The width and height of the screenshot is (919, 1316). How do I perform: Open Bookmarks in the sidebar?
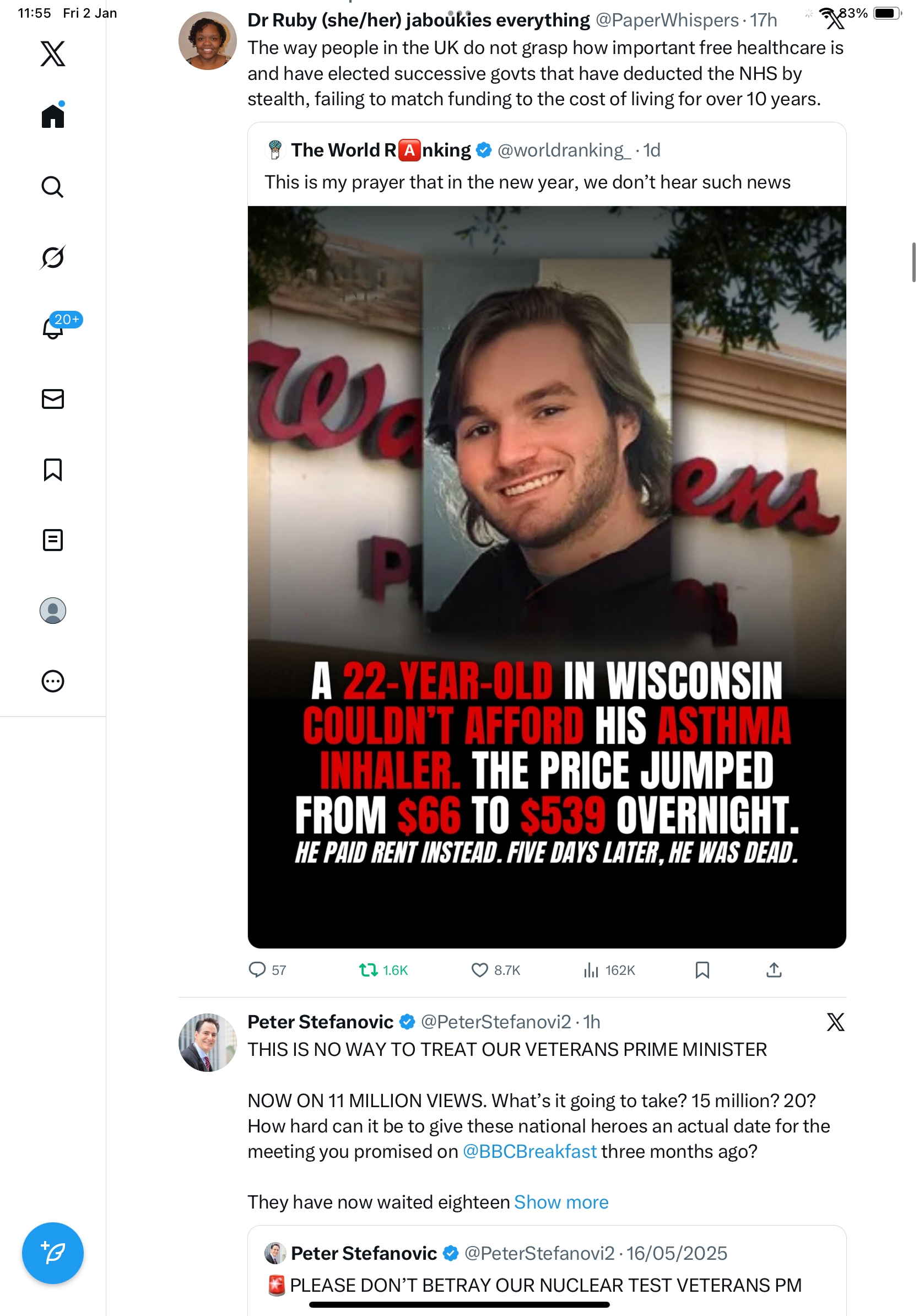pyautogui.click(x=53, y=470)
